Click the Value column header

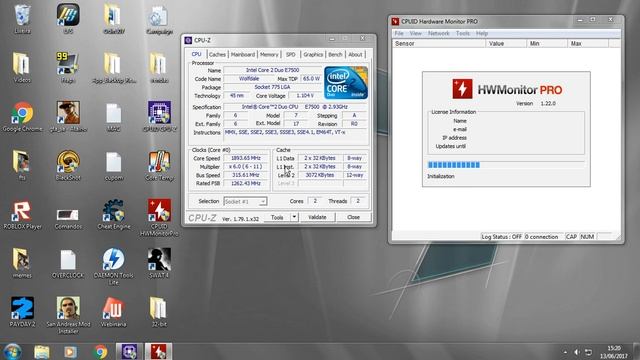[506, 43]
